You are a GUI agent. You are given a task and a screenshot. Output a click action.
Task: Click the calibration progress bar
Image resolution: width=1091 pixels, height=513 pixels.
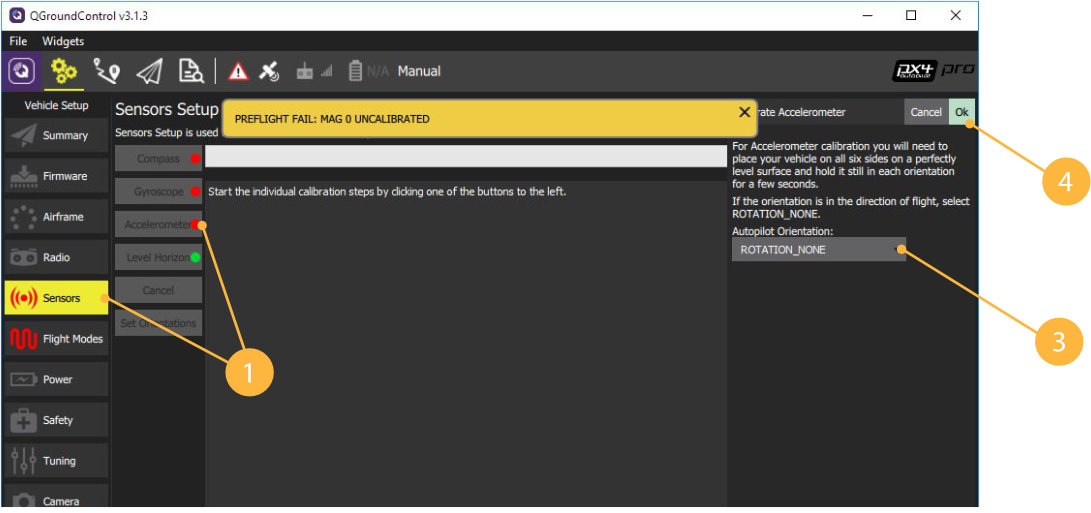click(x=465, y=157)
